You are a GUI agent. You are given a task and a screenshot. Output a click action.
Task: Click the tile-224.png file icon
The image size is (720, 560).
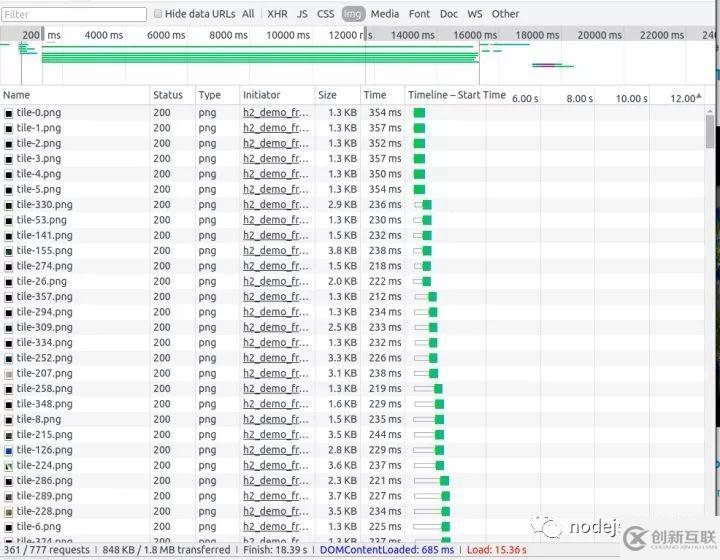coord(9,466)
